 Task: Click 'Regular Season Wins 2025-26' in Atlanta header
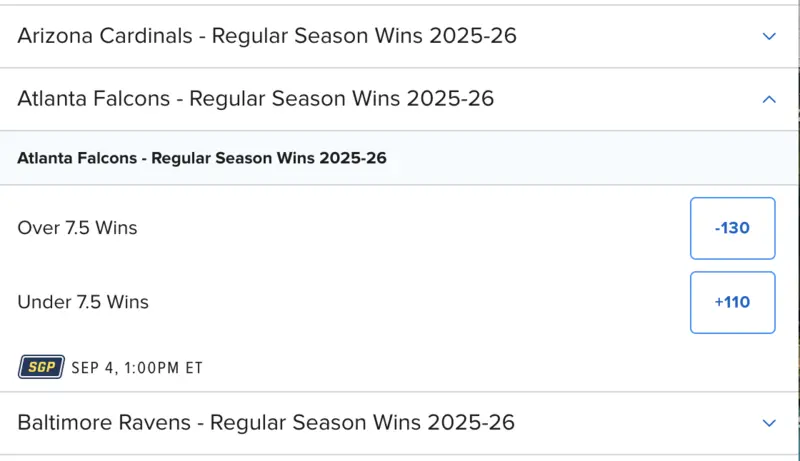(x=341, y=98)
